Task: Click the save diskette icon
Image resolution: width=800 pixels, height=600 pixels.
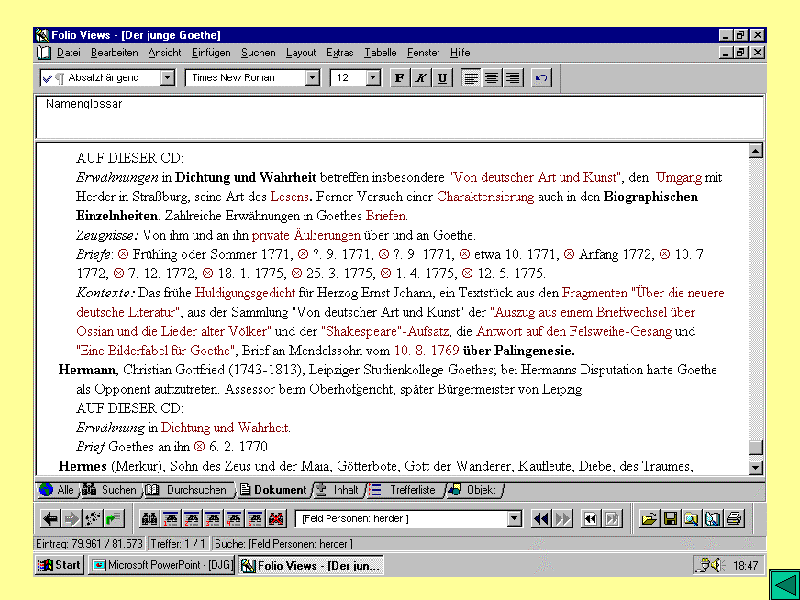Action: (670, 519)
